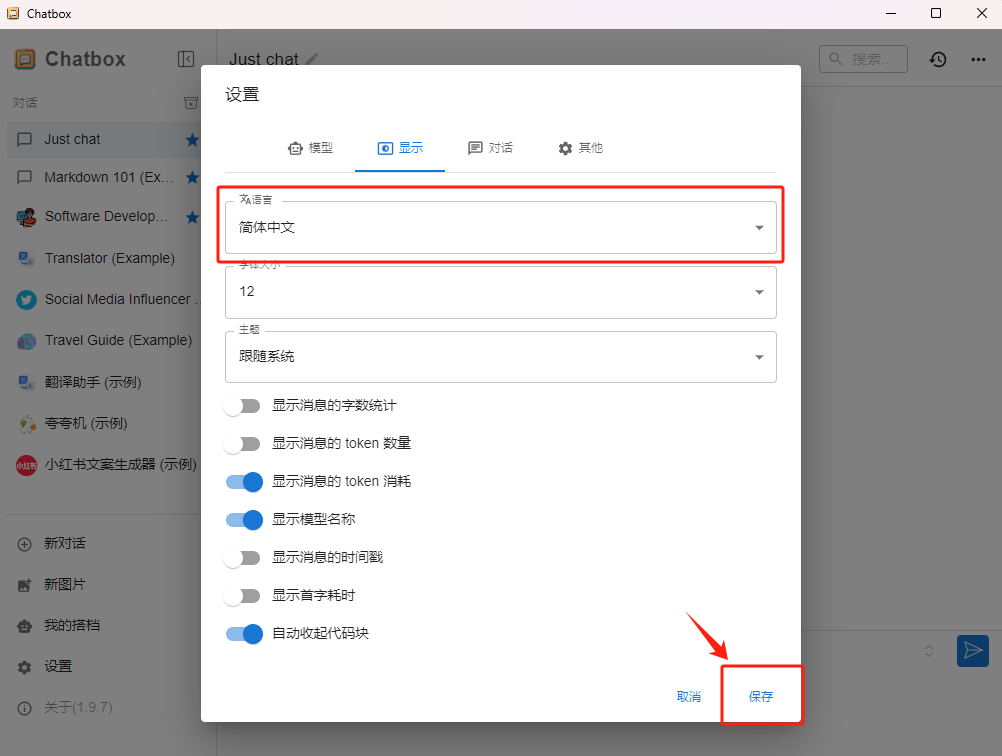
Task: Click the 搜索 search field
Action: tap(863, 59)
